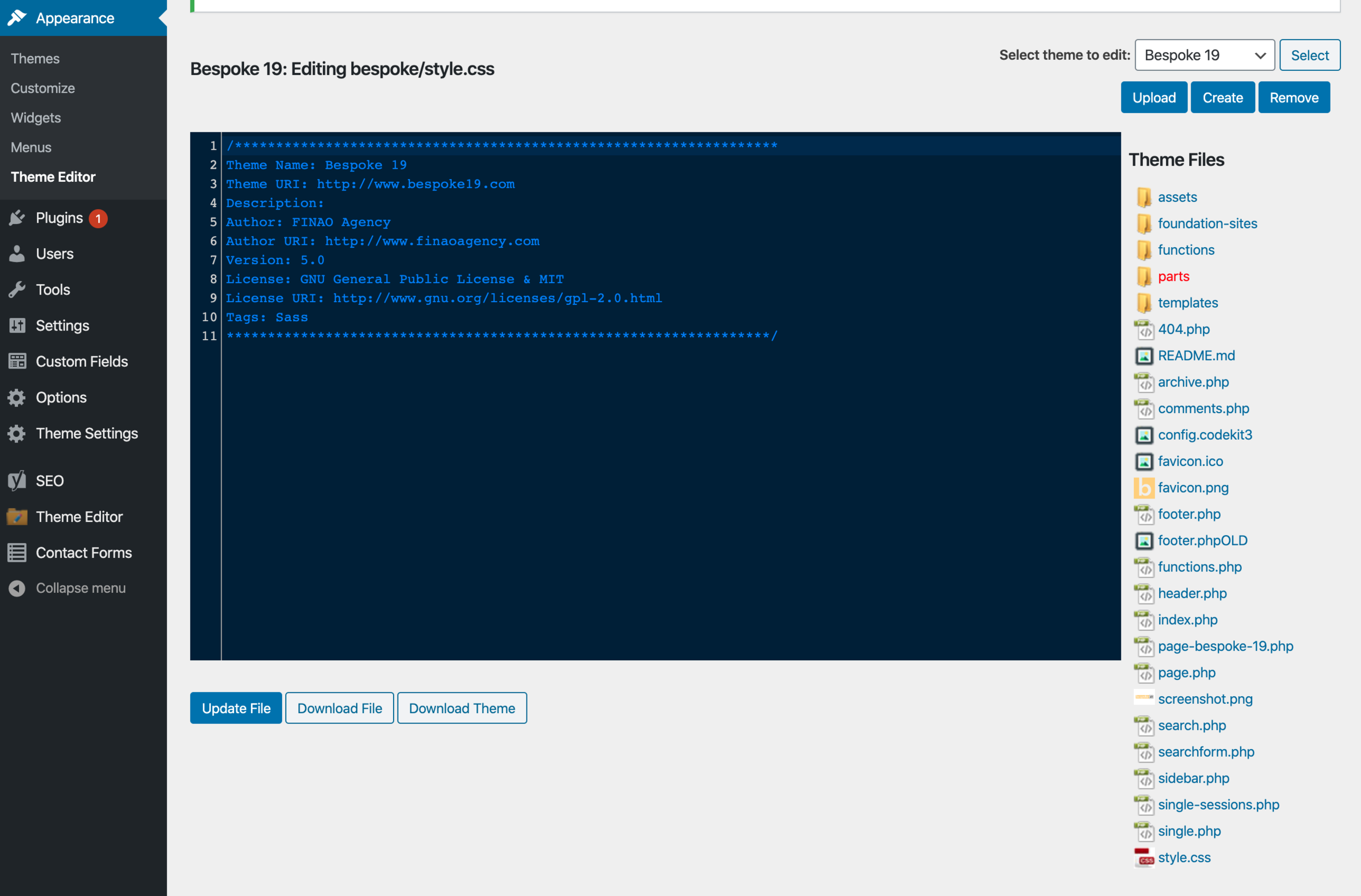The width and height of the screenshot is (1361, 896).
Task: Open the functions.php file
Action: [x=1200, y=567]
